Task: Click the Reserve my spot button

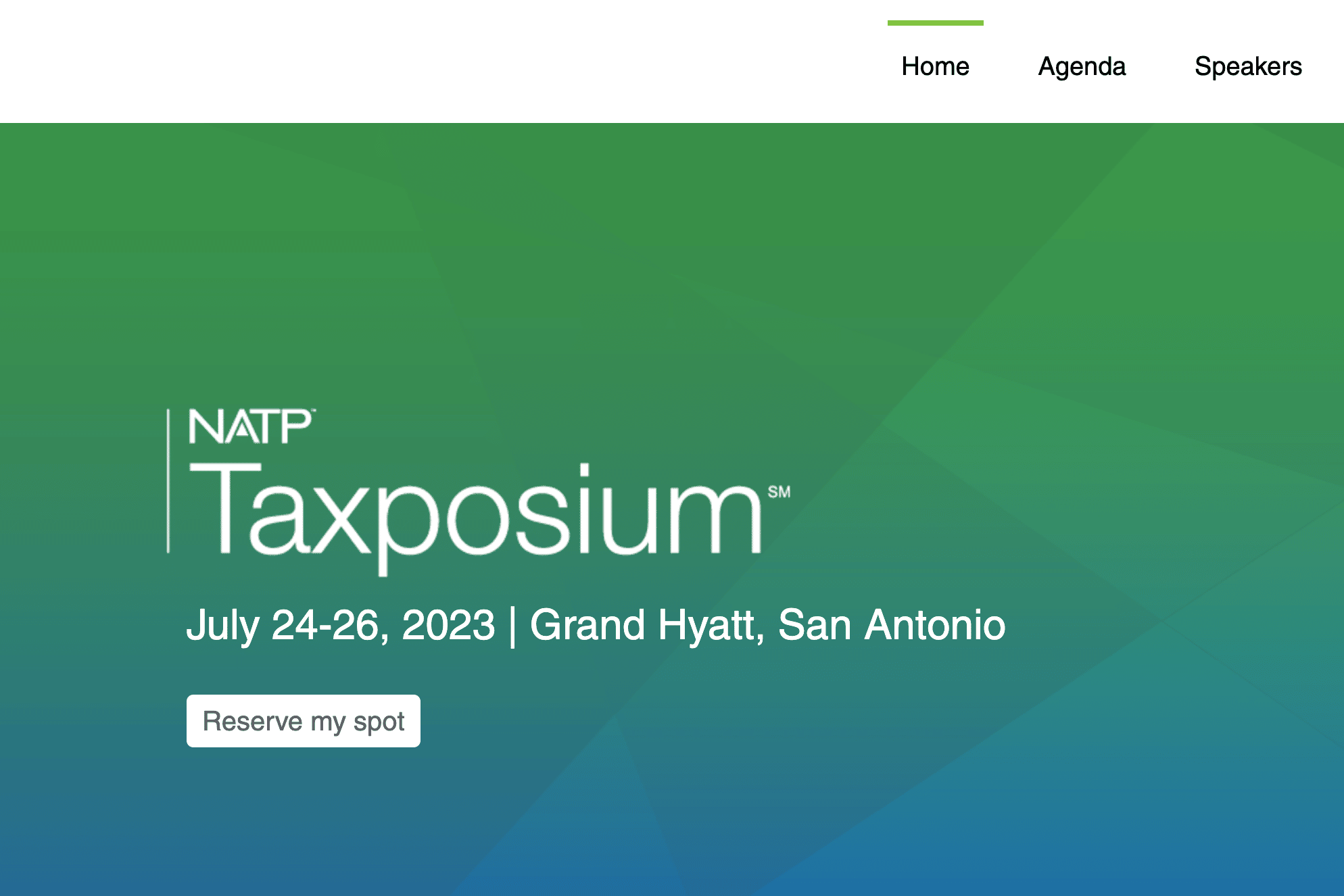Action: [304, 721]
